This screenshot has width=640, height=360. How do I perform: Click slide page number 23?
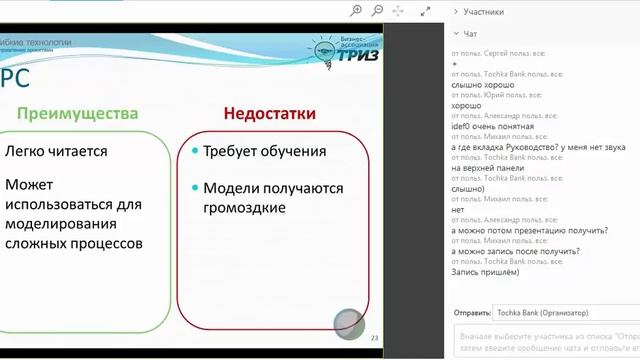point(374,338)
